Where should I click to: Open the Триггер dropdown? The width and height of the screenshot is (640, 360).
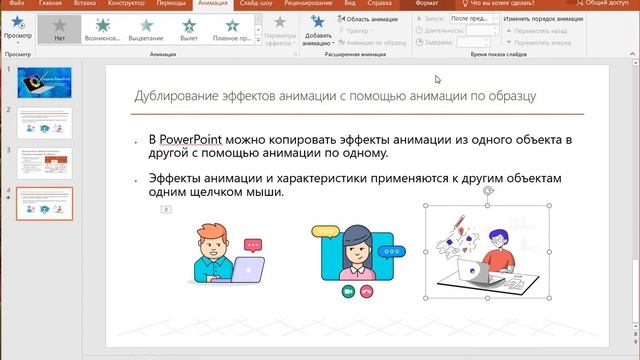(x=356, y=31)
